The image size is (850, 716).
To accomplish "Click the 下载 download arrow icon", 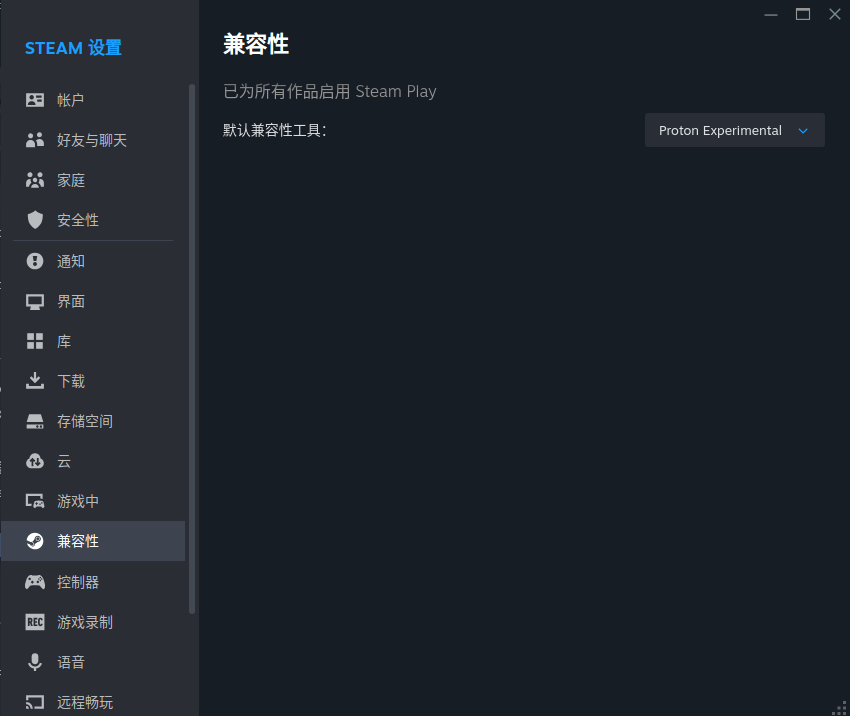I will 35,380.
